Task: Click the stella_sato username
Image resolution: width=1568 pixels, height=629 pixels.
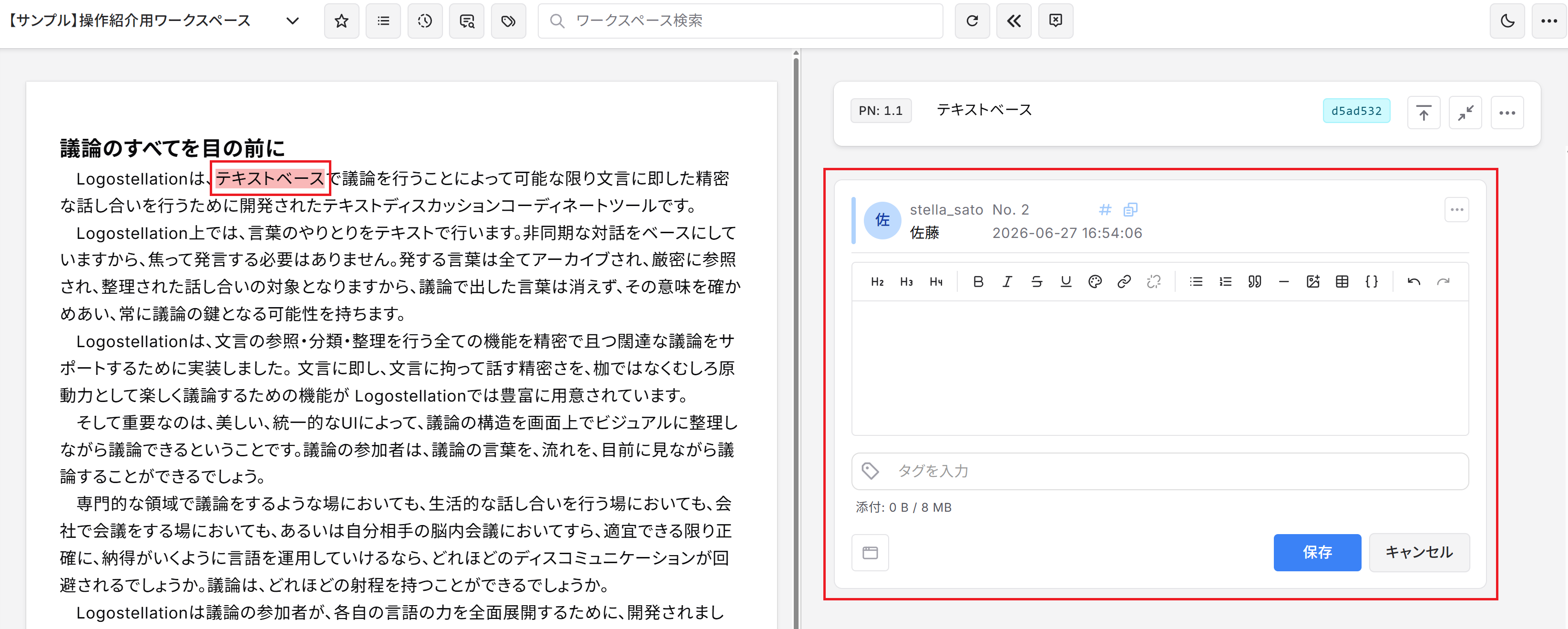Action: (946, 210)
